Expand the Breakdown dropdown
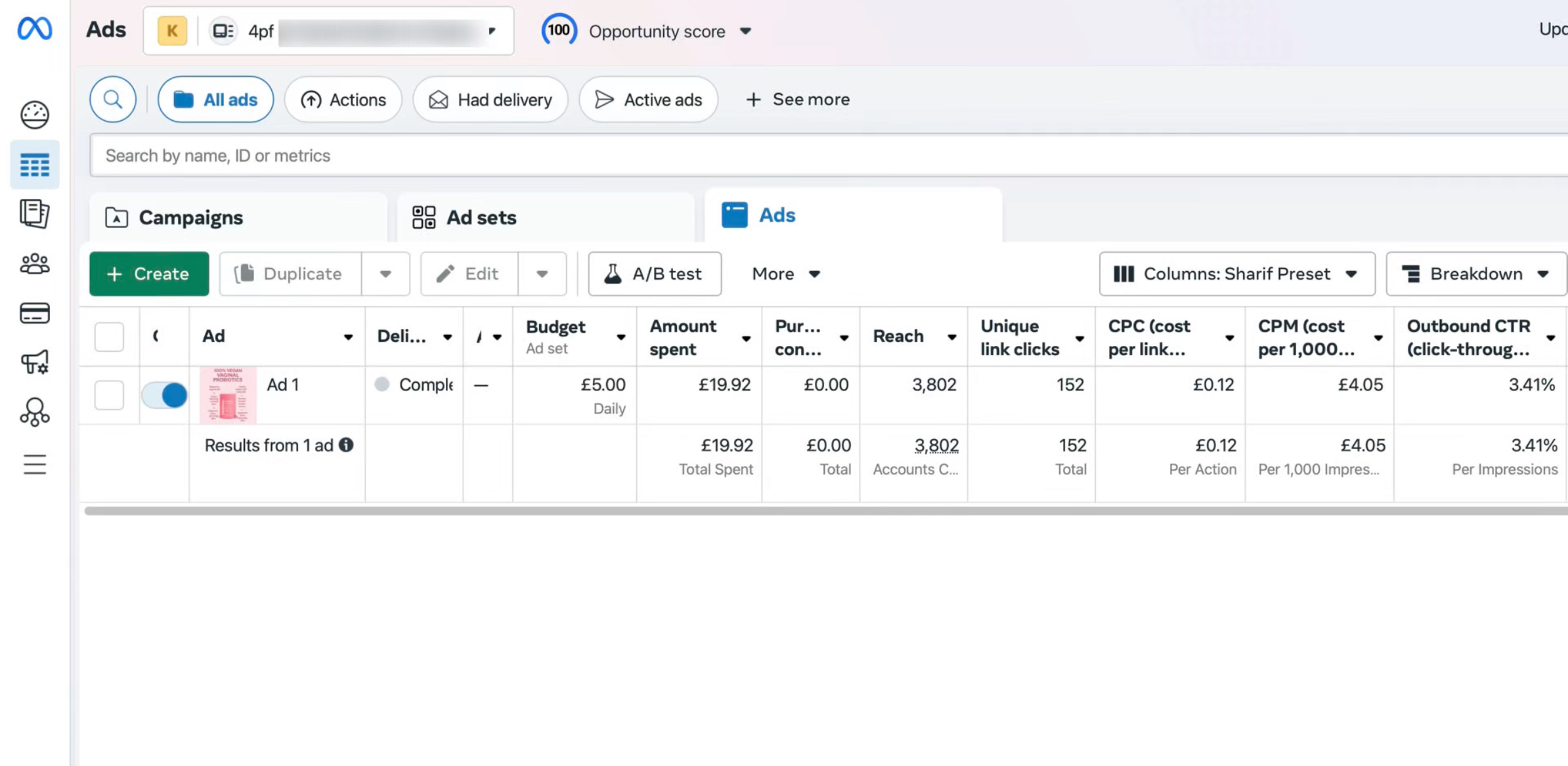 point(1475,274)
